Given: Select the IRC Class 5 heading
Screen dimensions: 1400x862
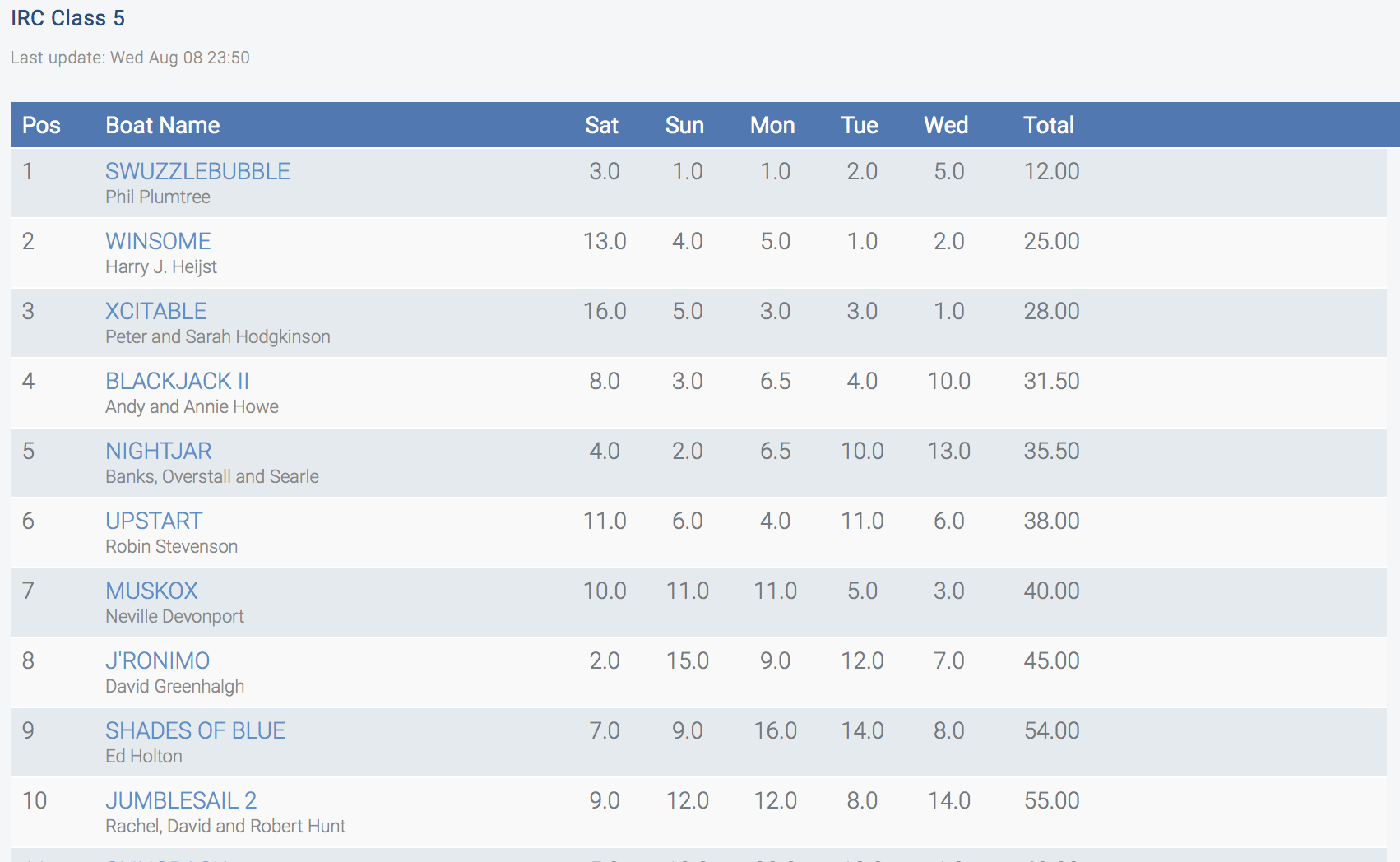Looking at the screenshot, I should (67, 18).
